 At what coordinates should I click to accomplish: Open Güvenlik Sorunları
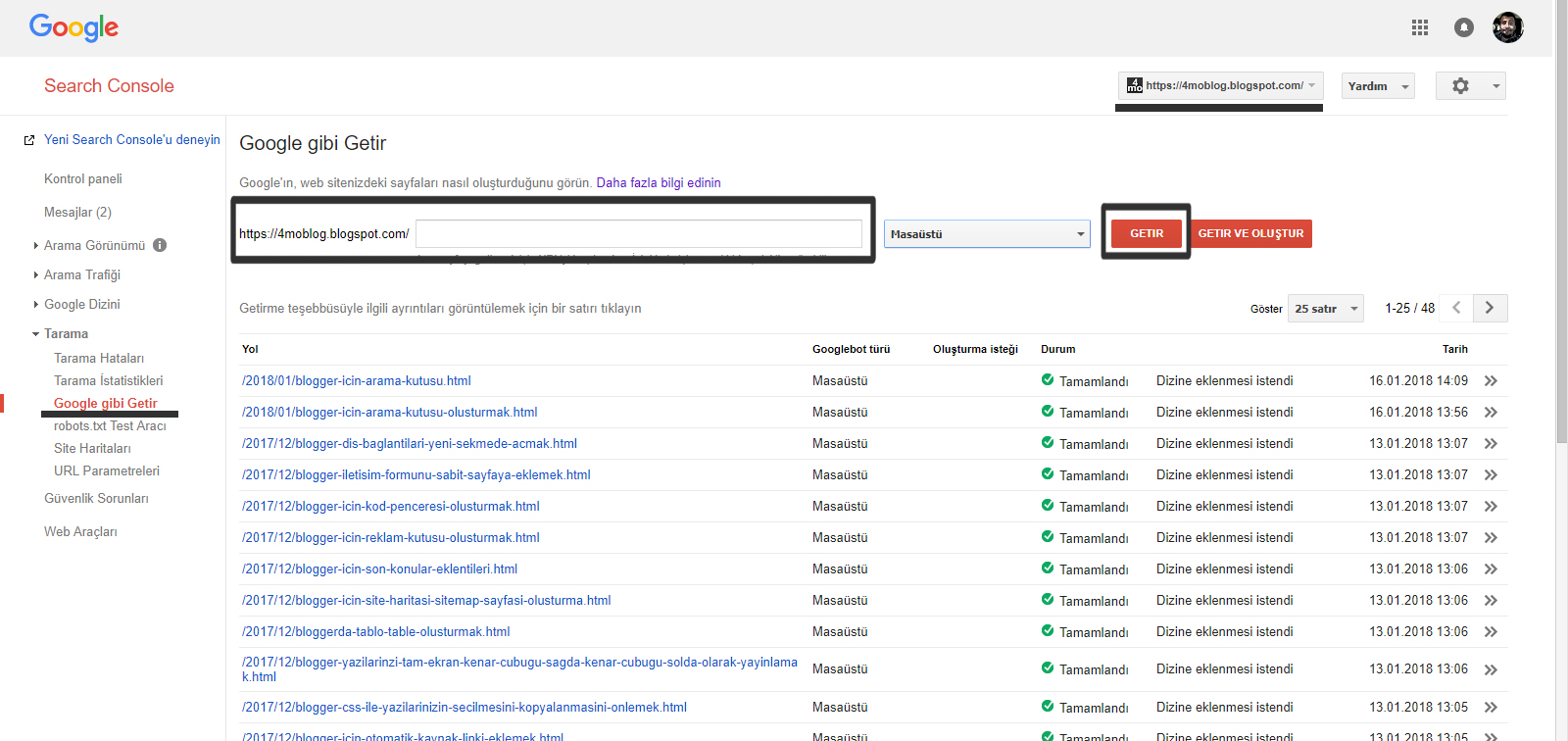coord(96,498)
